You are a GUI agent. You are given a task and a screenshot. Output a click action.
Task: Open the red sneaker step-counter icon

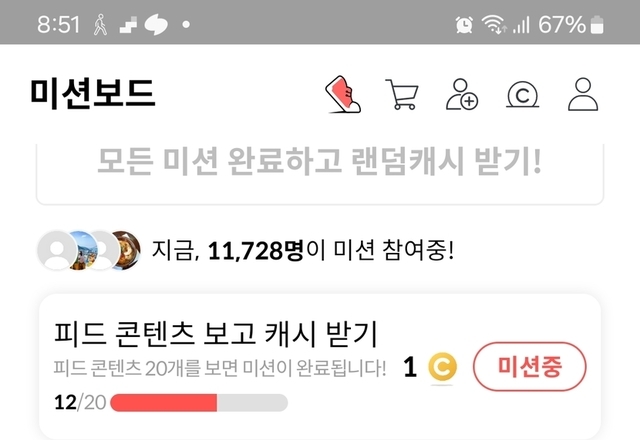(343, 94)
